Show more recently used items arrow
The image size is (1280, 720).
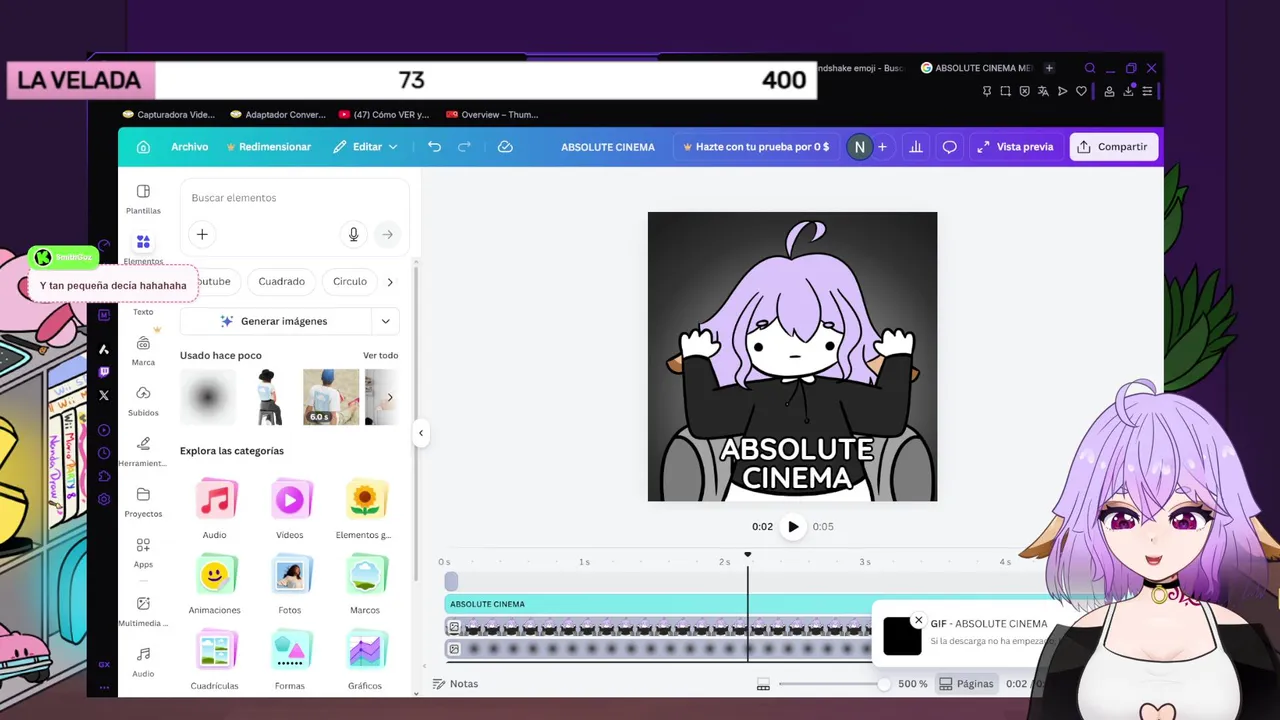coord(390,397)
